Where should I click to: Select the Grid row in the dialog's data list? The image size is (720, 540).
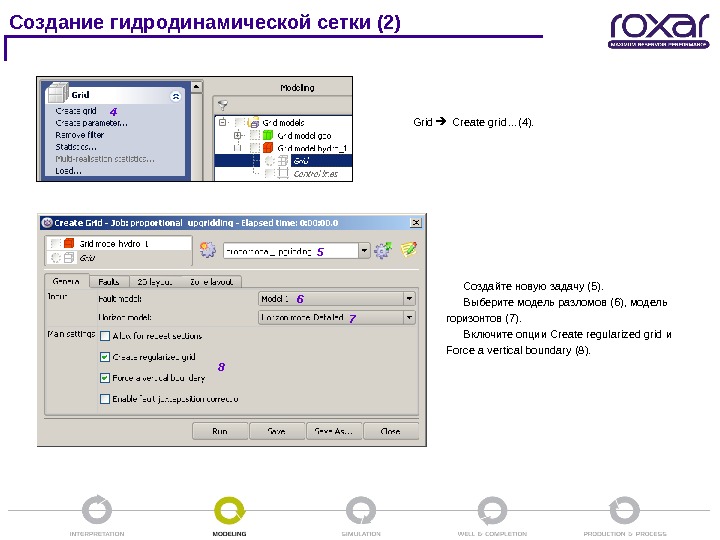[x=118, y=258]
